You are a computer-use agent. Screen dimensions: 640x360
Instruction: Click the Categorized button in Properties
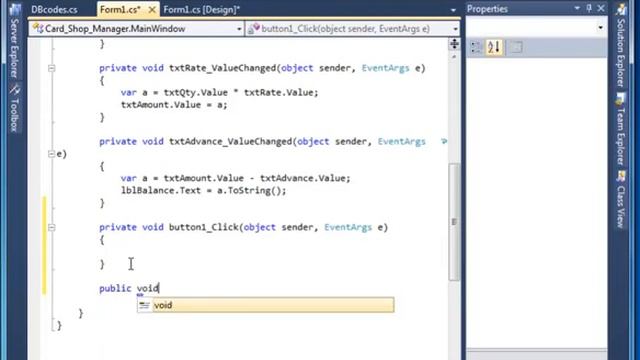tap(476, 47)
